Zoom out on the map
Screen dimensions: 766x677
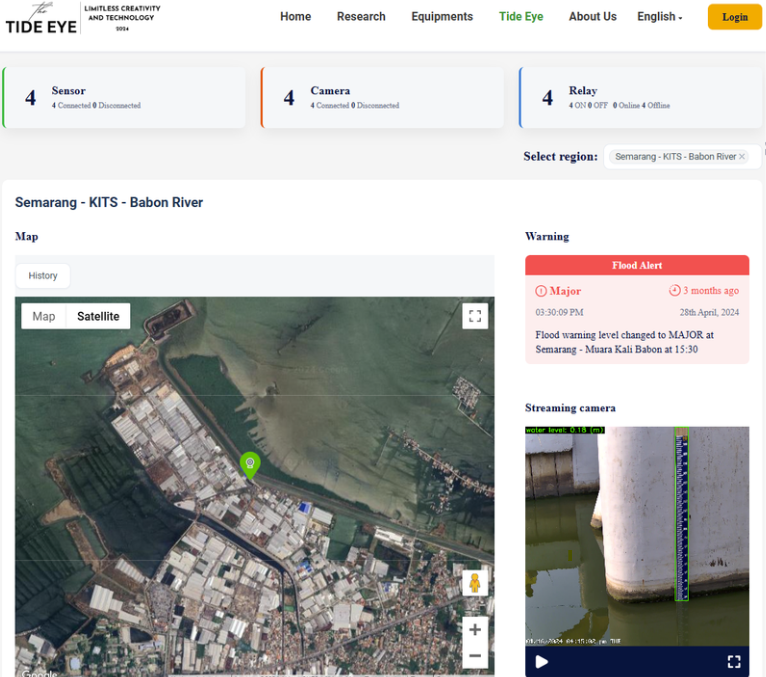475,657
